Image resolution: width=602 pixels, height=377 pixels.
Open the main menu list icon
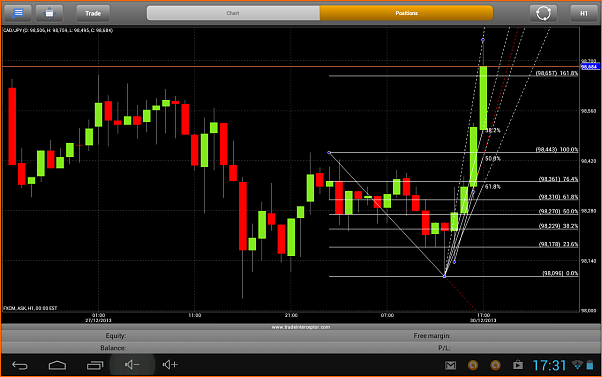18,13
